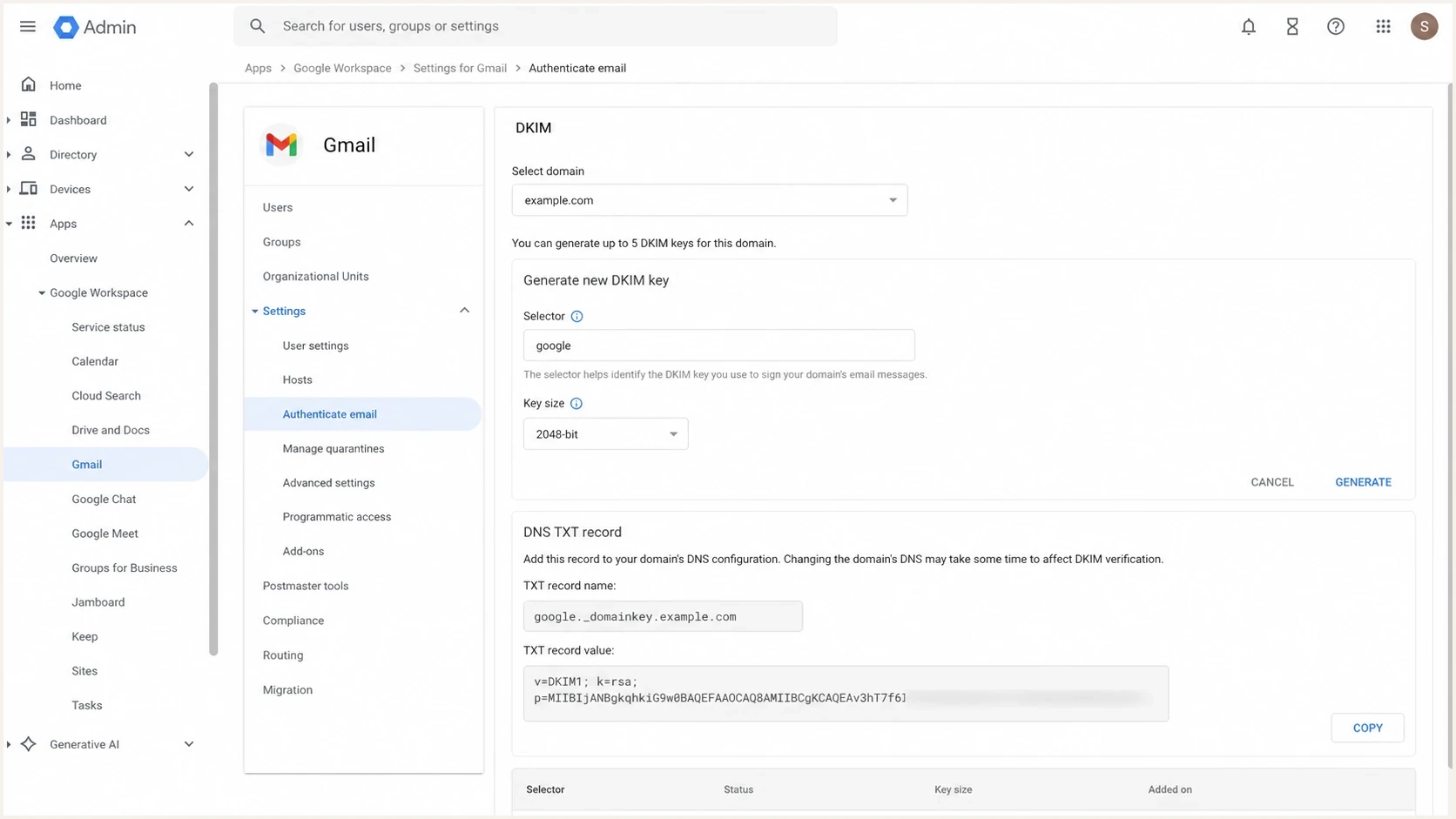
Task: Open Postmaster tools
Action: (306, 586)
